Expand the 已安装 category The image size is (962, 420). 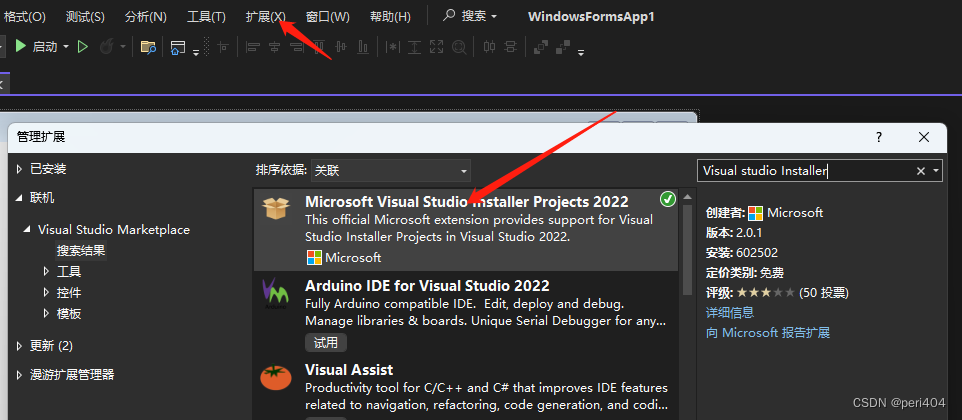[x=19, y=169]
